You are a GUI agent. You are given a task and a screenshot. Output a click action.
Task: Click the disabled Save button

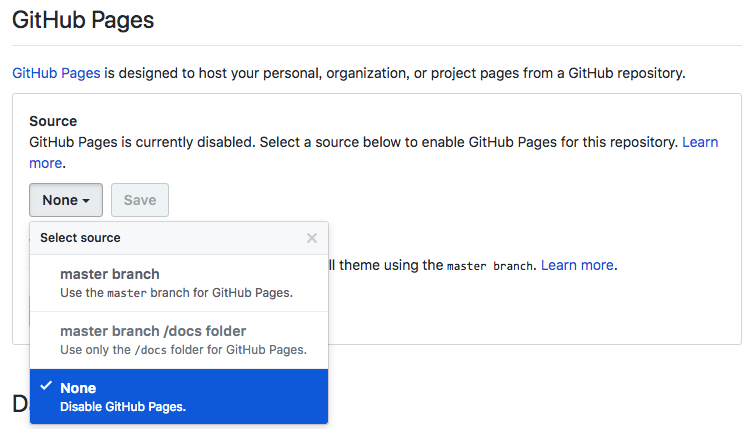140,200
